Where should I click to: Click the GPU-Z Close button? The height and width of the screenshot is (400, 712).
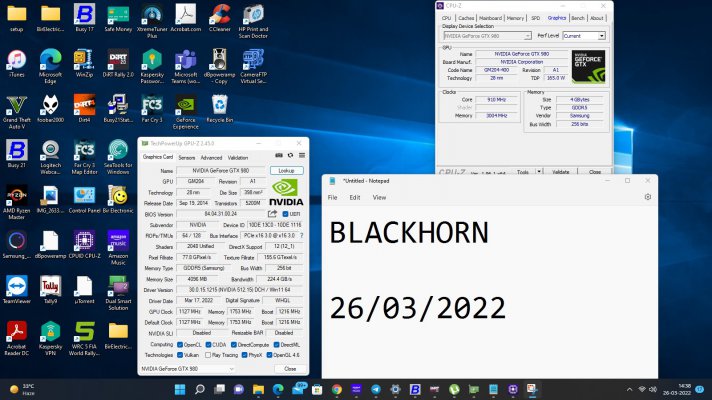(x=290, y=369)
